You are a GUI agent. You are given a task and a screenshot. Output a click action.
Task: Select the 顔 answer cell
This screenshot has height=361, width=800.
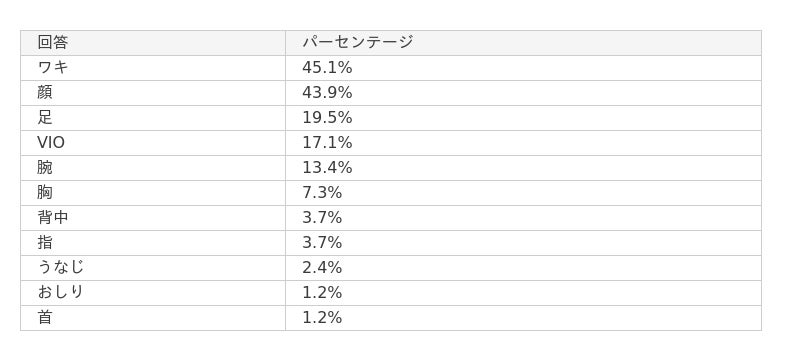tap(153, 93)
